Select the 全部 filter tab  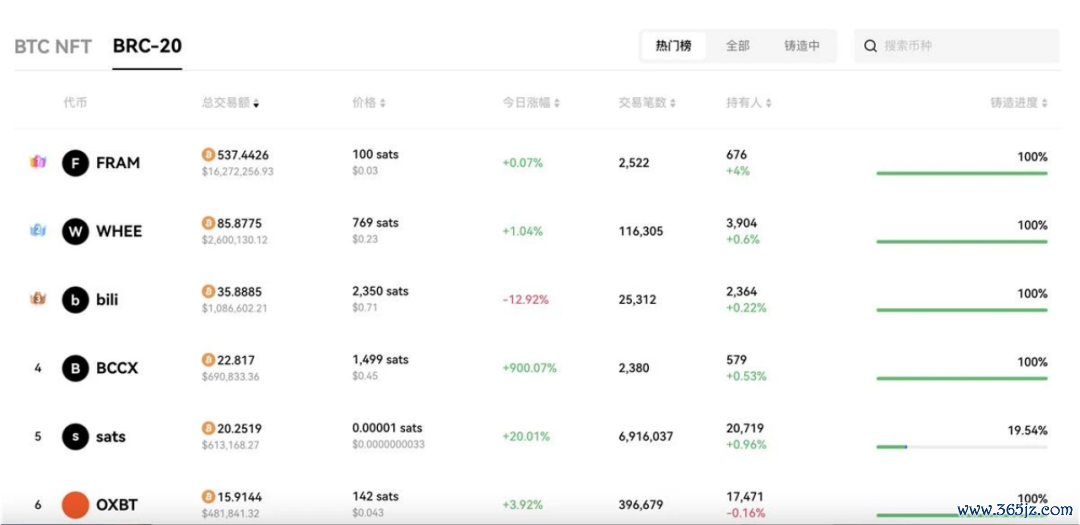pyautogui.click(x=737, y=46)
